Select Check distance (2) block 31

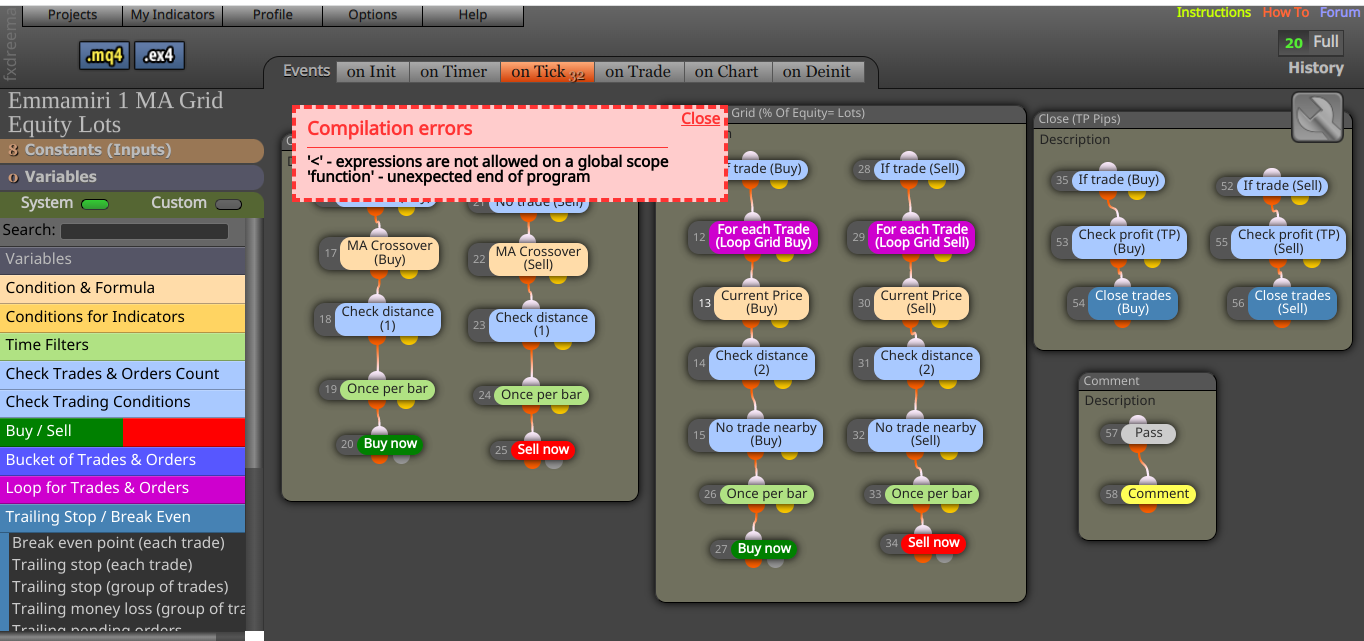tap(927, 362)
